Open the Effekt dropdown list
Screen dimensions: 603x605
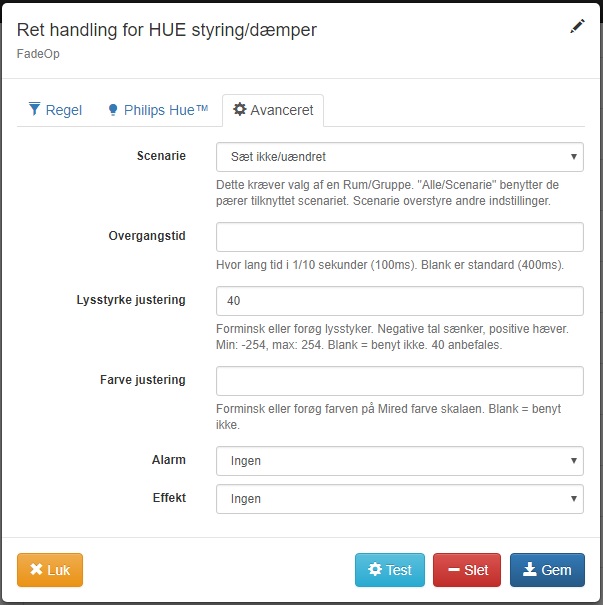coord(399,498)
